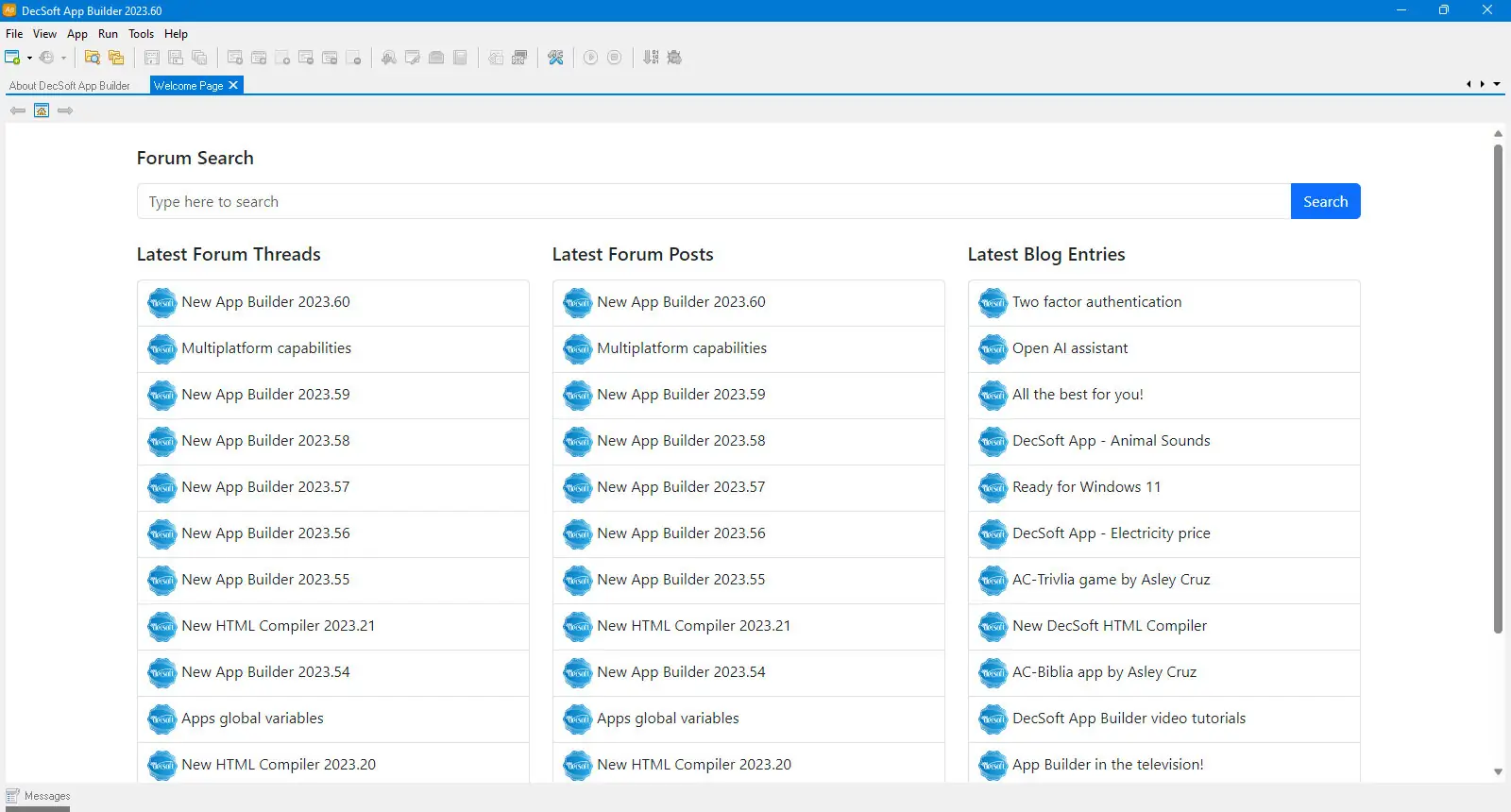
Task: Click the scrollbar up arrow
Action: tap(1498, 133)
